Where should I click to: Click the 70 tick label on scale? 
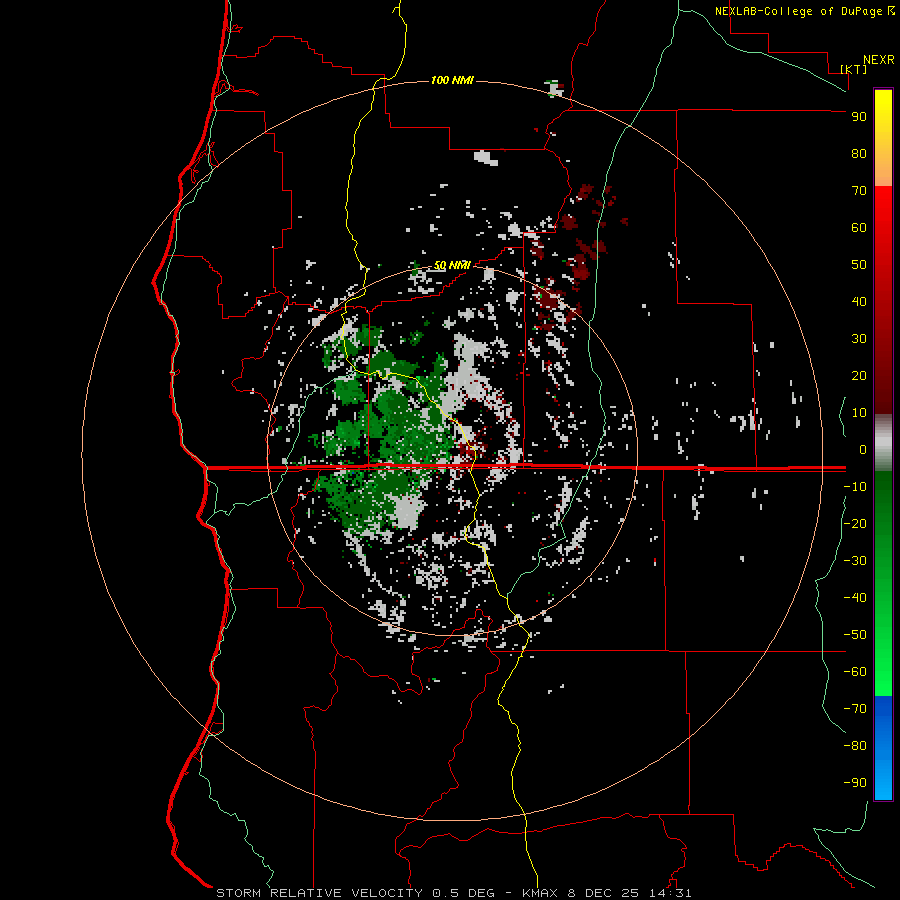(x=859, y=191)
